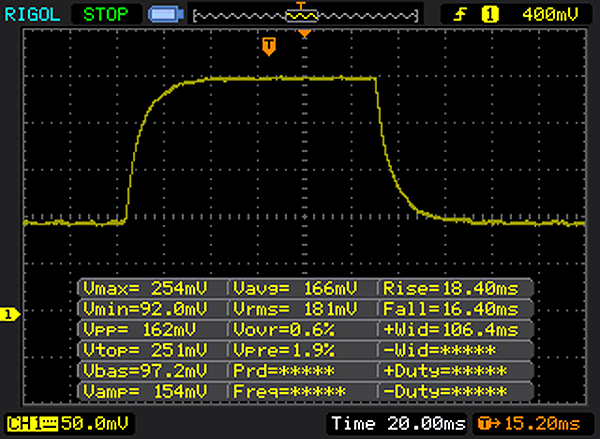Screen dimensions: 600x439
Task: Click the Freq=***** measurement
Action: pyautogui.click(x=289, y=391)
